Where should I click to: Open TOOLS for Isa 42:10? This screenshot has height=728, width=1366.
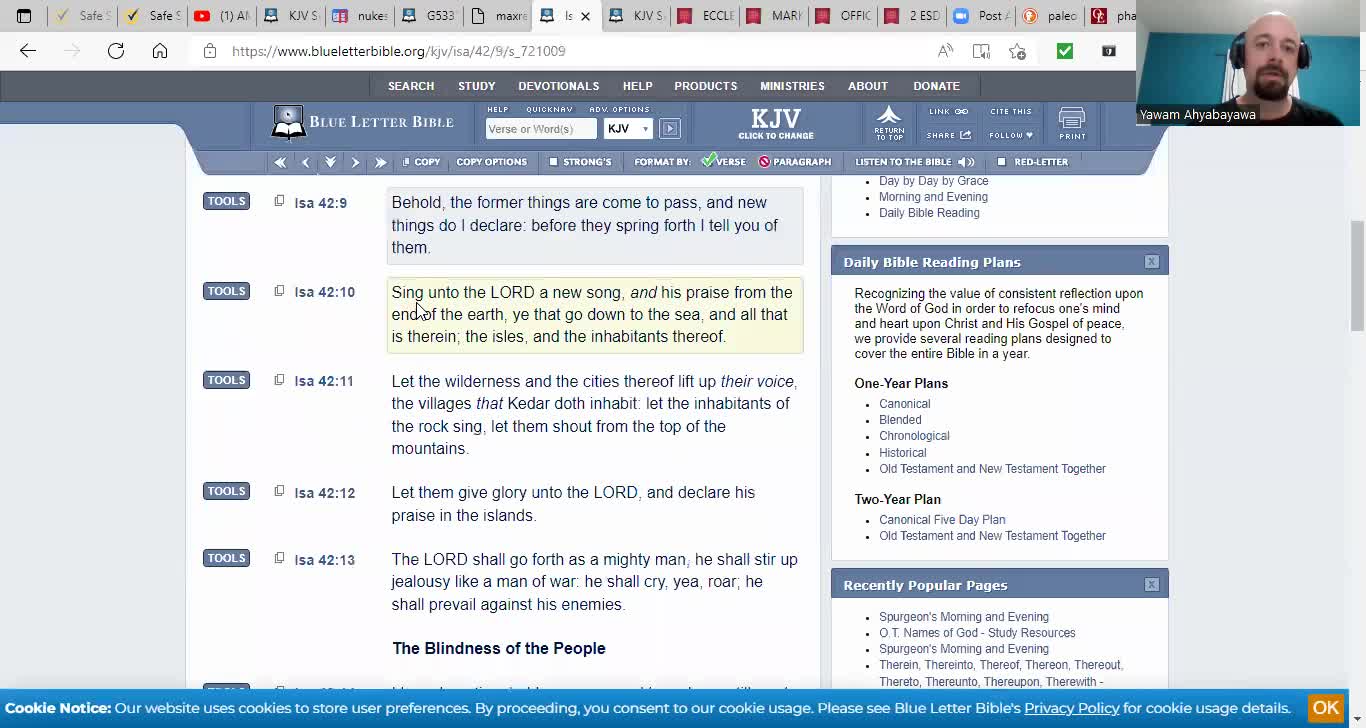click(x=226, y=291)
